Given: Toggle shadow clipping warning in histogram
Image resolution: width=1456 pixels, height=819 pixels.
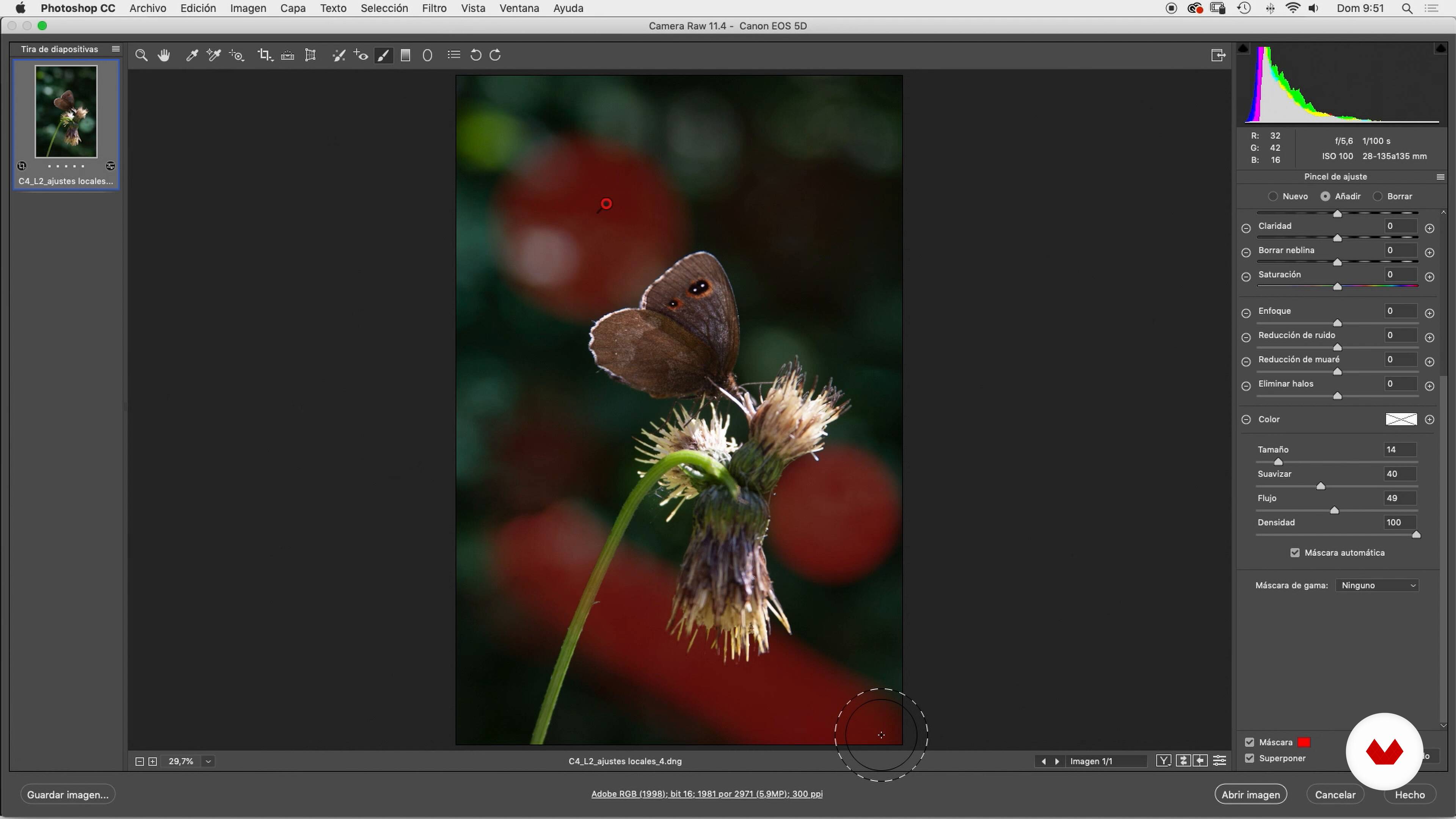Looking at the screenshot, I should [1243, 49].
